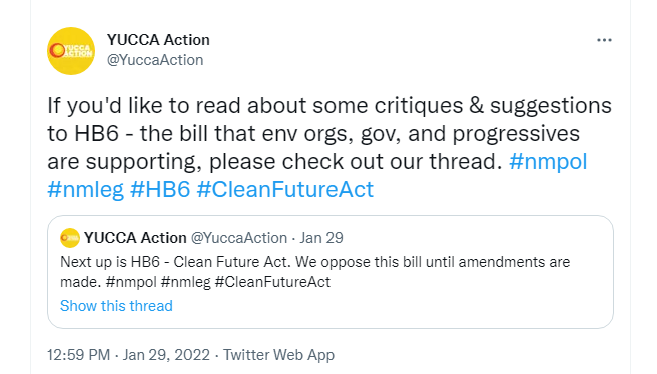Click the Jan 29 date in quoted tweet

(x=321, y=238)
